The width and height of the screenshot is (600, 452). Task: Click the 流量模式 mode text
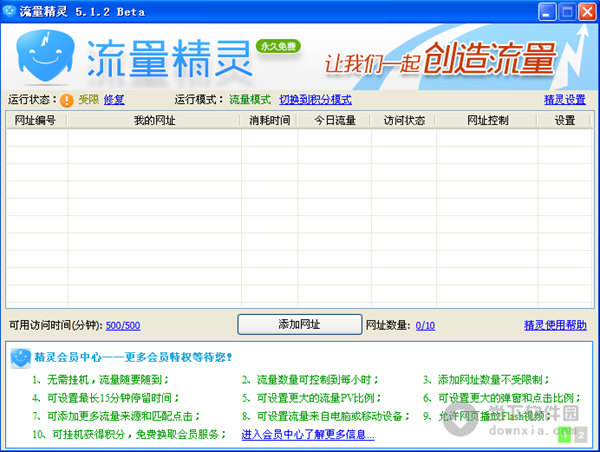[250, 100]
